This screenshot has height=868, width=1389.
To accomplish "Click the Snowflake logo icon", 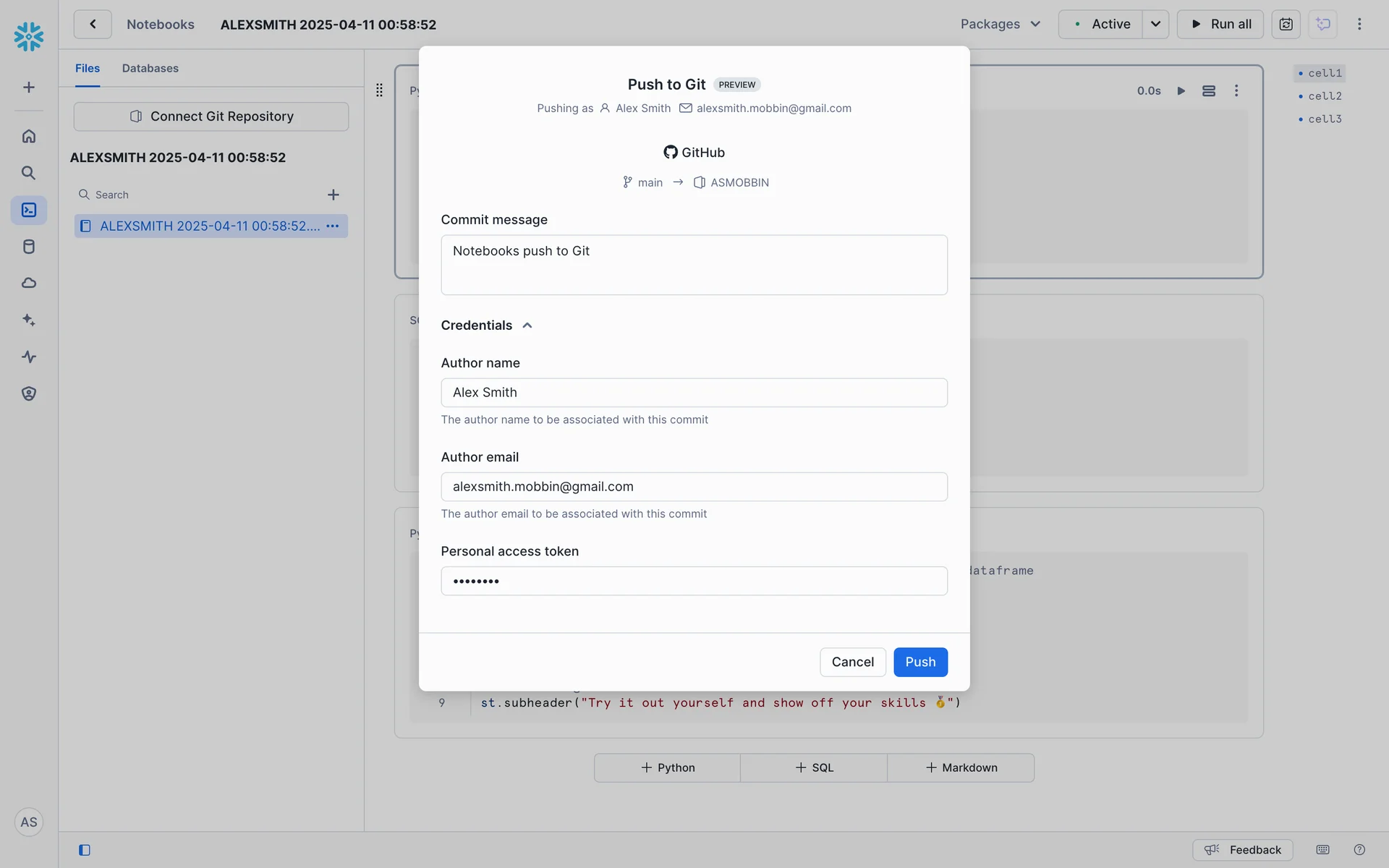I will click(x=29, y=36).
